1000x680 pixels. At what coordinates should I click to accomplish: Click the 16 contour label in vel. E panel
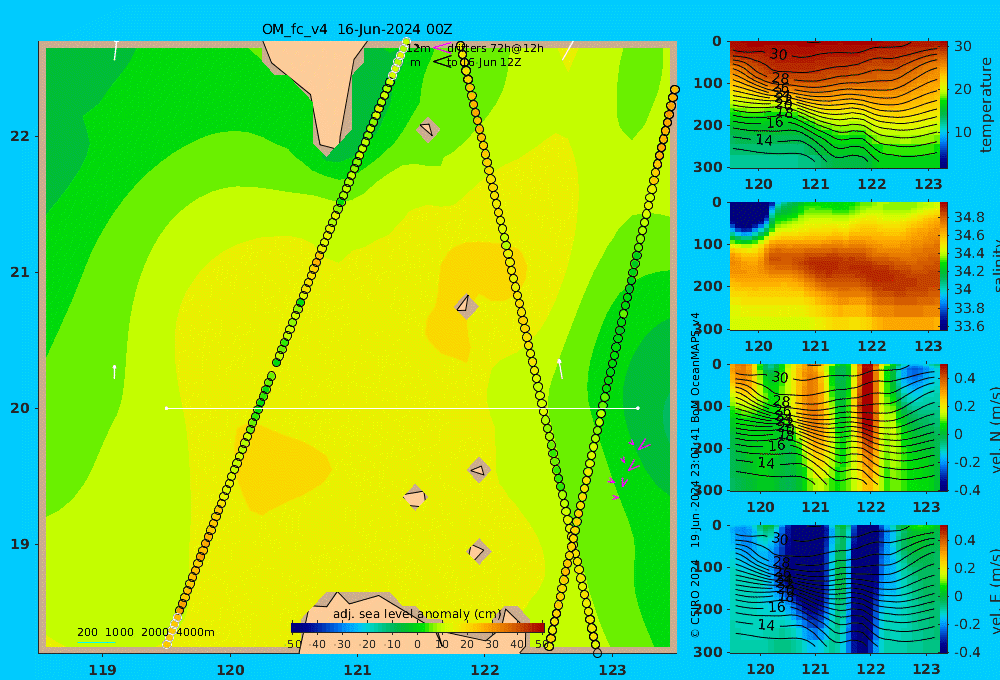(x=776, y=607)
